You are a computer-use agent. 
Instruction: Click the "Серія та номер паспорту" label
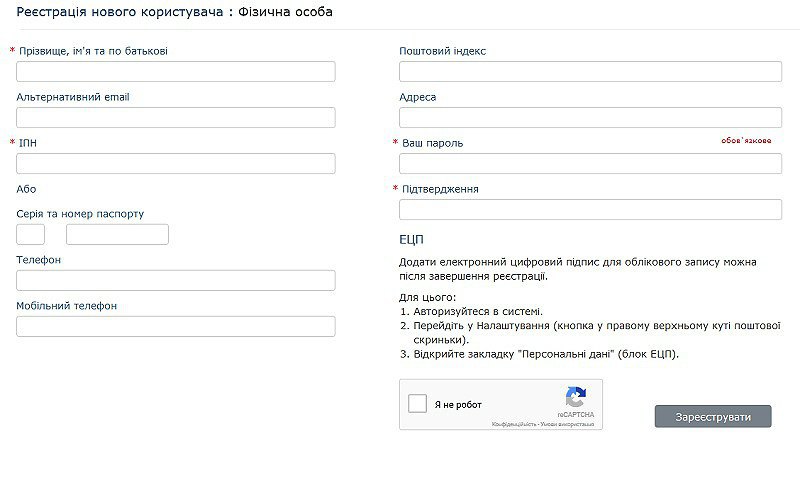(x=81, y=214)
